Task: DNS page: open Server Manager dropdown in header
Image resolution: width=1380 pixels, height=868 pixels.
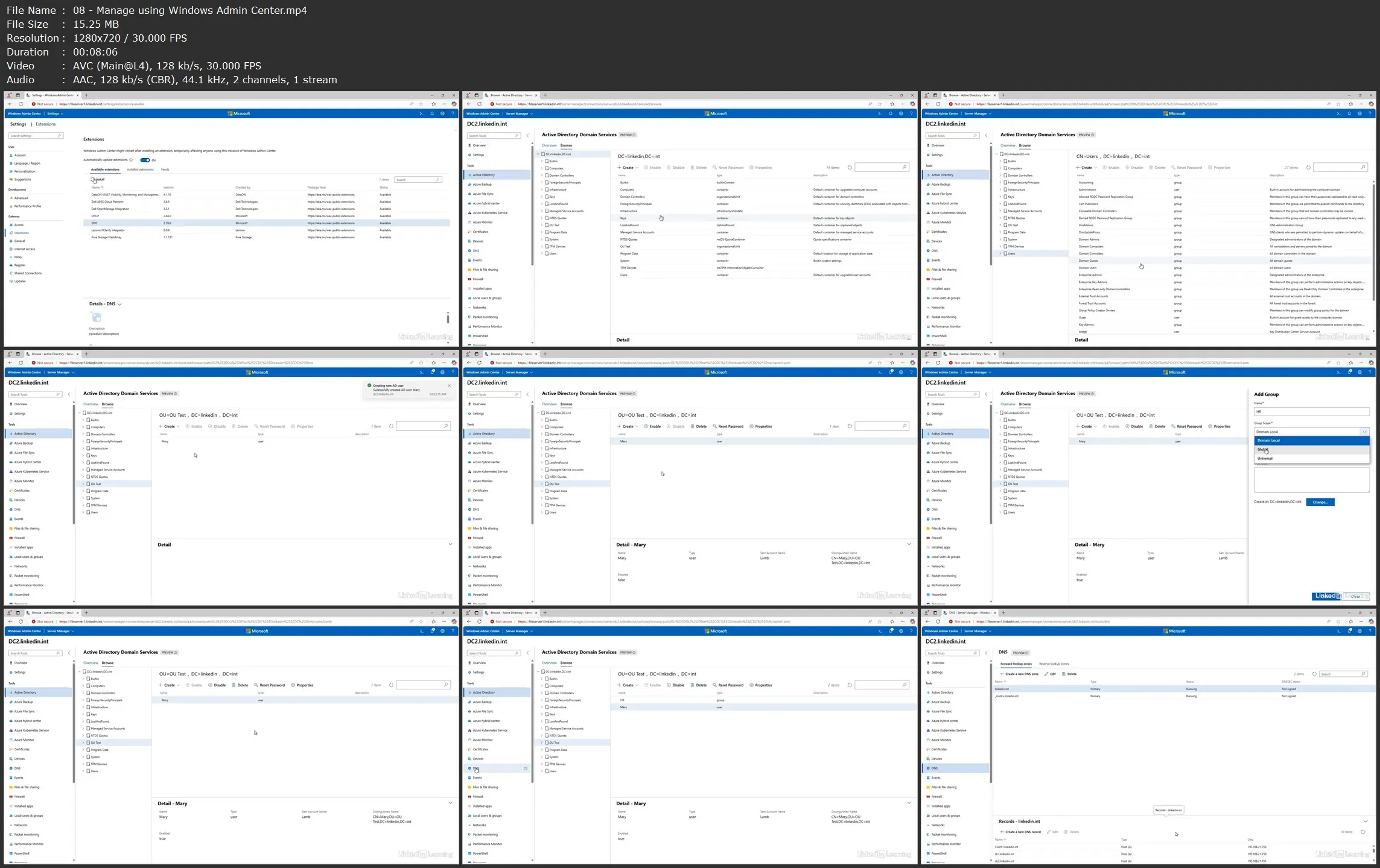Action: point(977,631)
